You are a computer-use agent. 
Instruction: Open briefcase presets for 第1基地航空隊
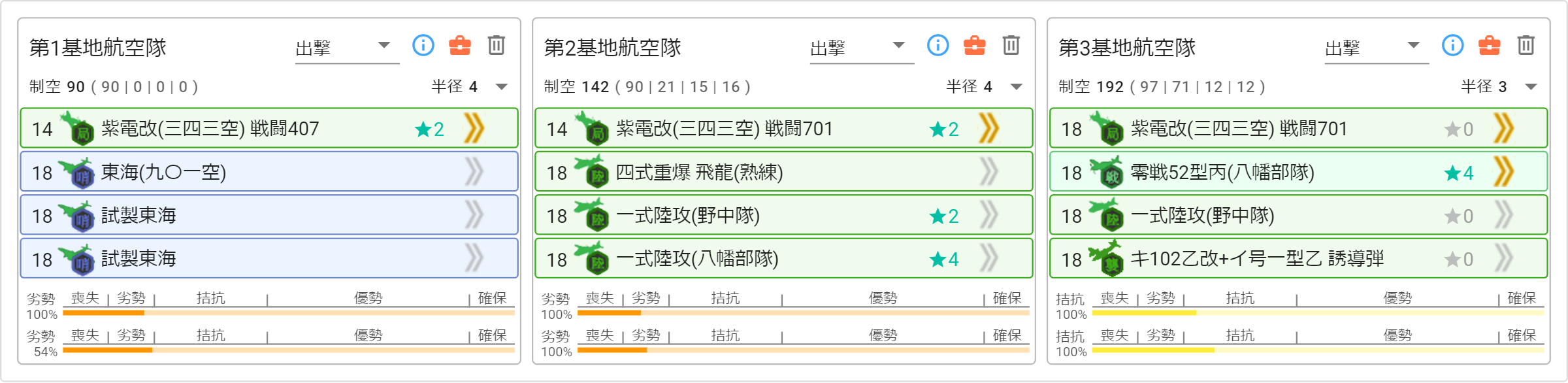[x=460, y=45]
